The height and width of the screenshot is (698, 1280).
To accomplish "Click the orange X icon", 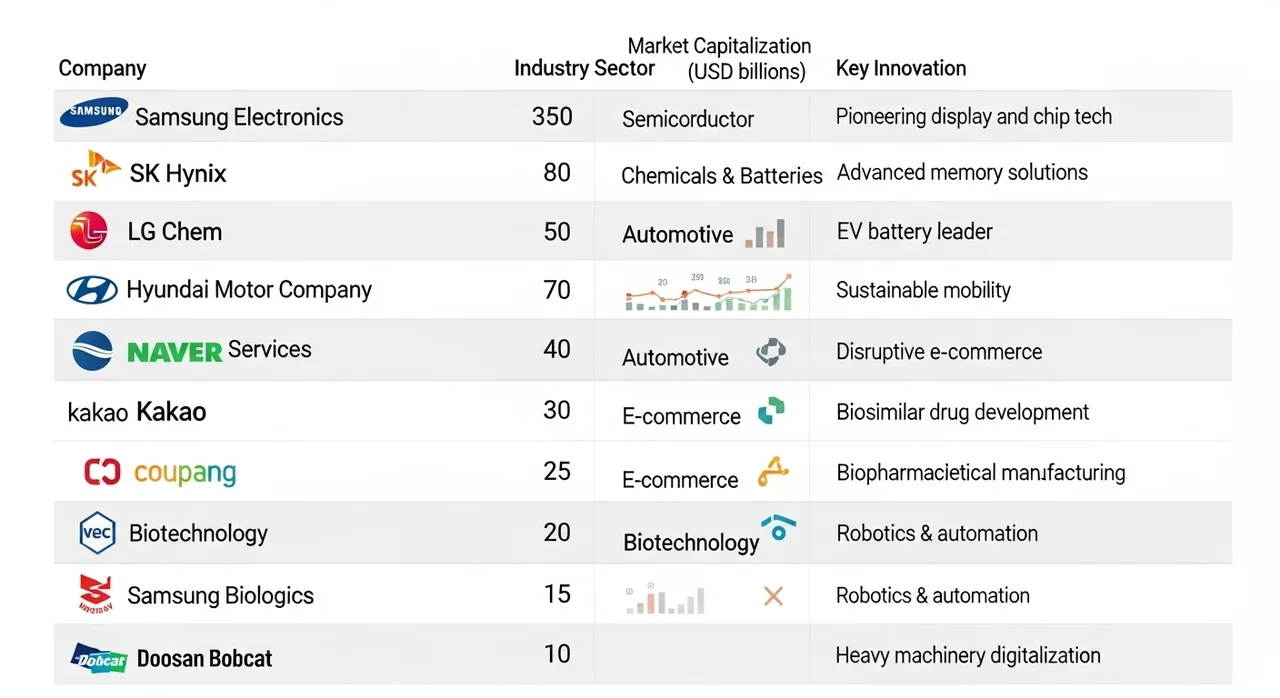I will (x=773, y=596).
